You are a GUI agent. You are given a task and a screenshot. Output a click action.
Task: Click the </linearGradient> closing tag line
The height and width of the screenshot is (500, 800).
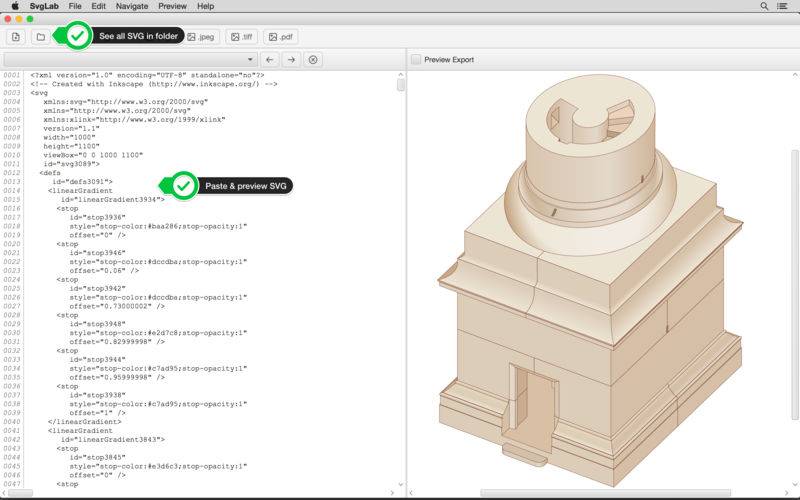click(85, 421)
